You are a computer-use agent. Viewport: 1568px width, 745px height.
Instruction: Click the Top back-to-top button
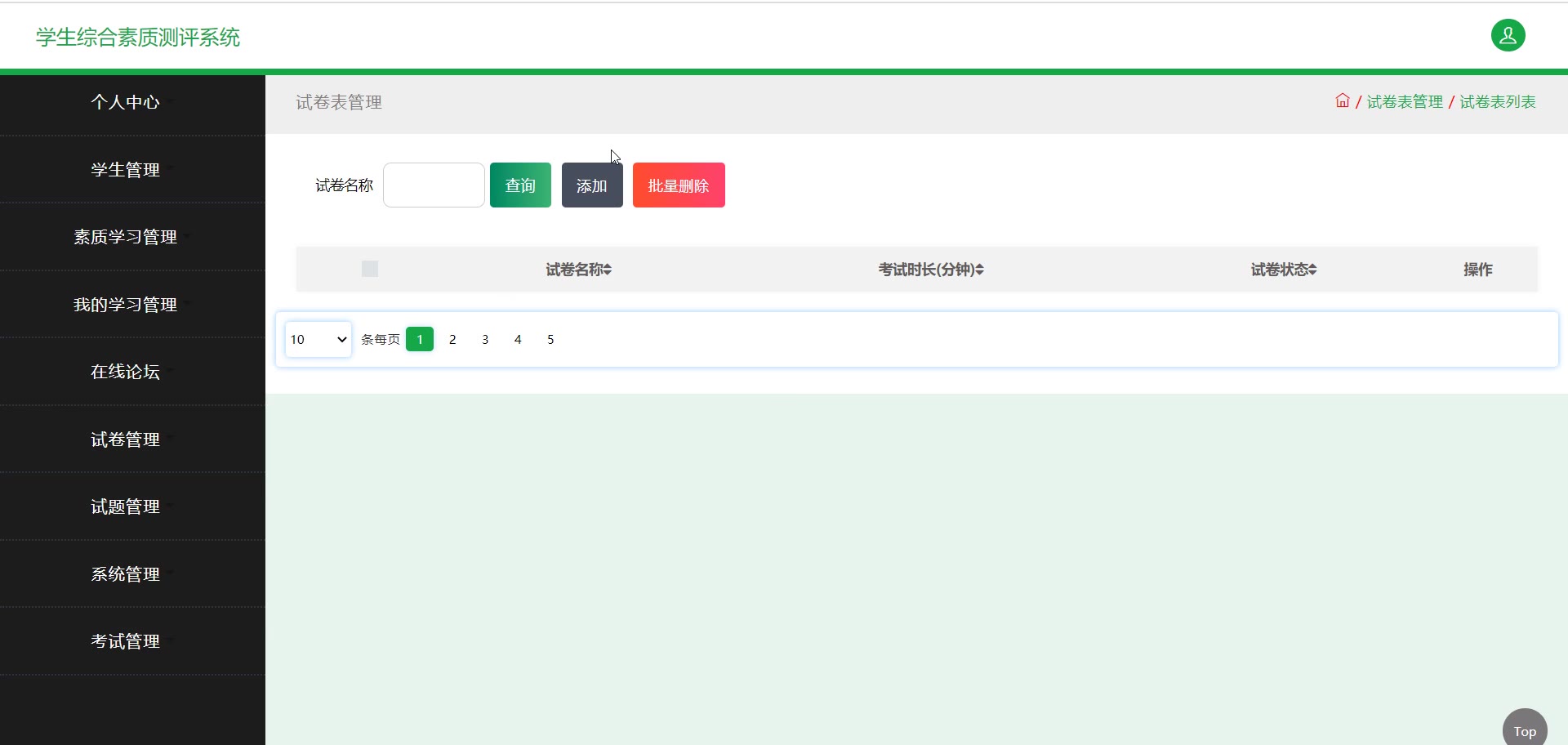coord(1525,729)
